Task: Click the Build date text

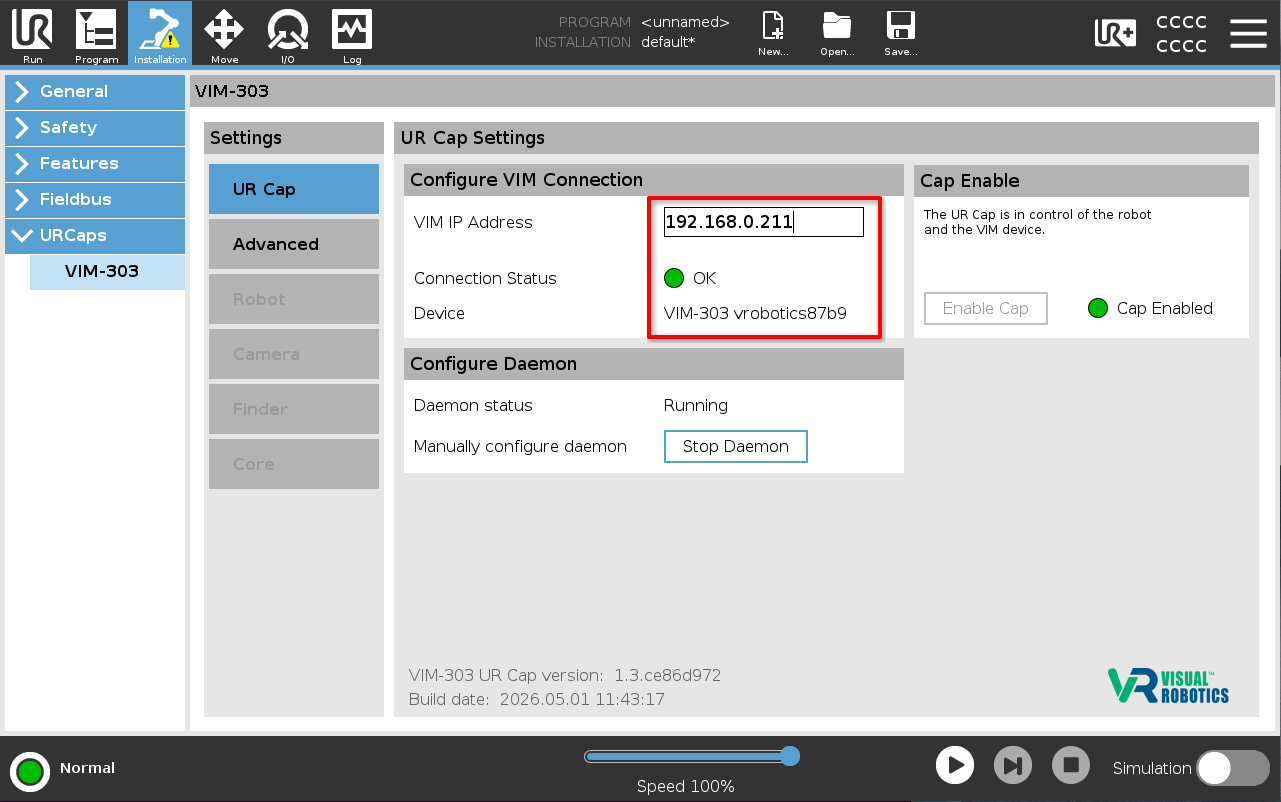Action: (x=537, y=699)
